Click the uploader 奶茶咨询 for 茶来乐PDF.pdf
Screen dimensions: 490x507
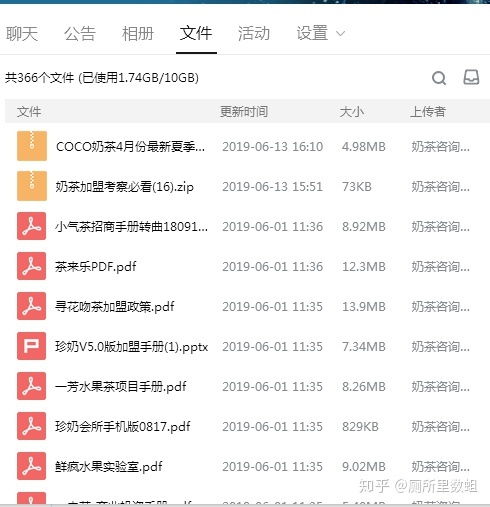[440, 267]
